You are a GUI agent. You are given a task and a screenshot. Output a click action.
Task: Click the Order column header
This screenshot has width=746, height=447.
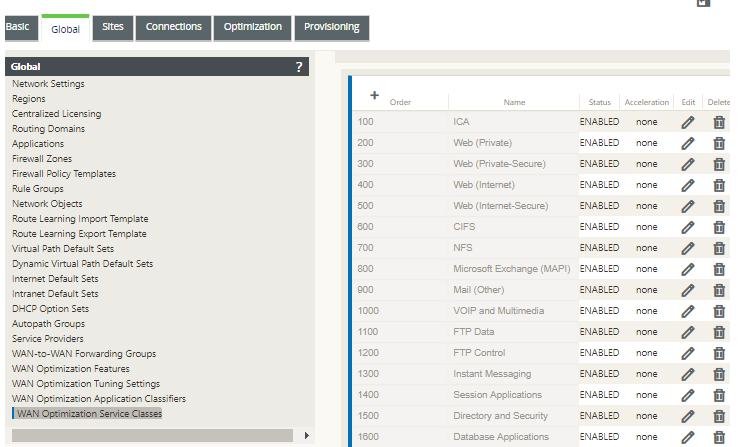(x=400, y=102)
